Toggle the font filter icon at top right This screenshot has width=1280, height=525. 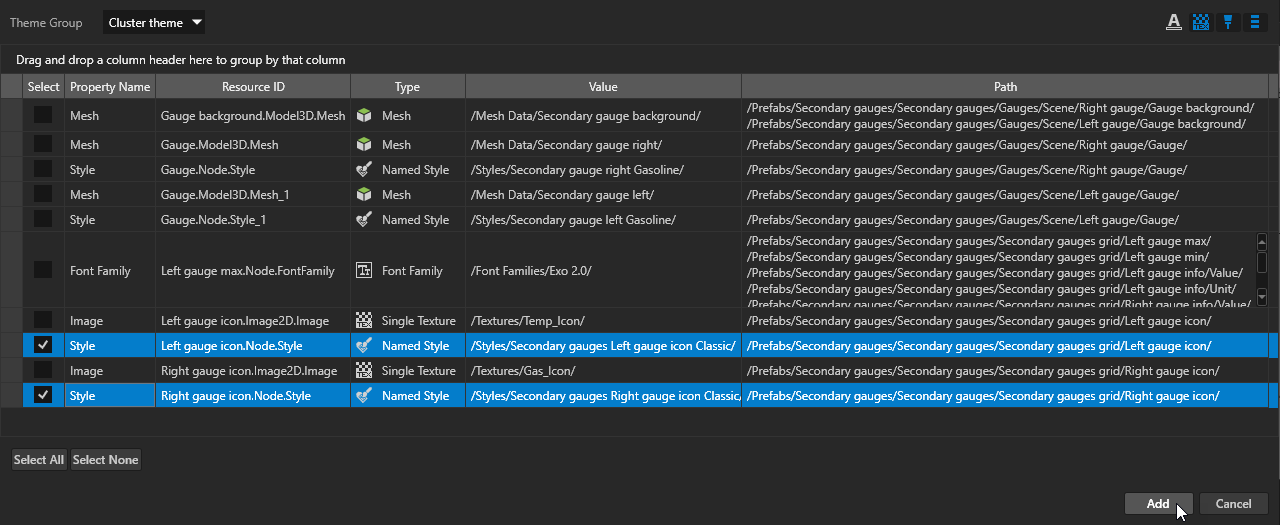click(1174, 22)
